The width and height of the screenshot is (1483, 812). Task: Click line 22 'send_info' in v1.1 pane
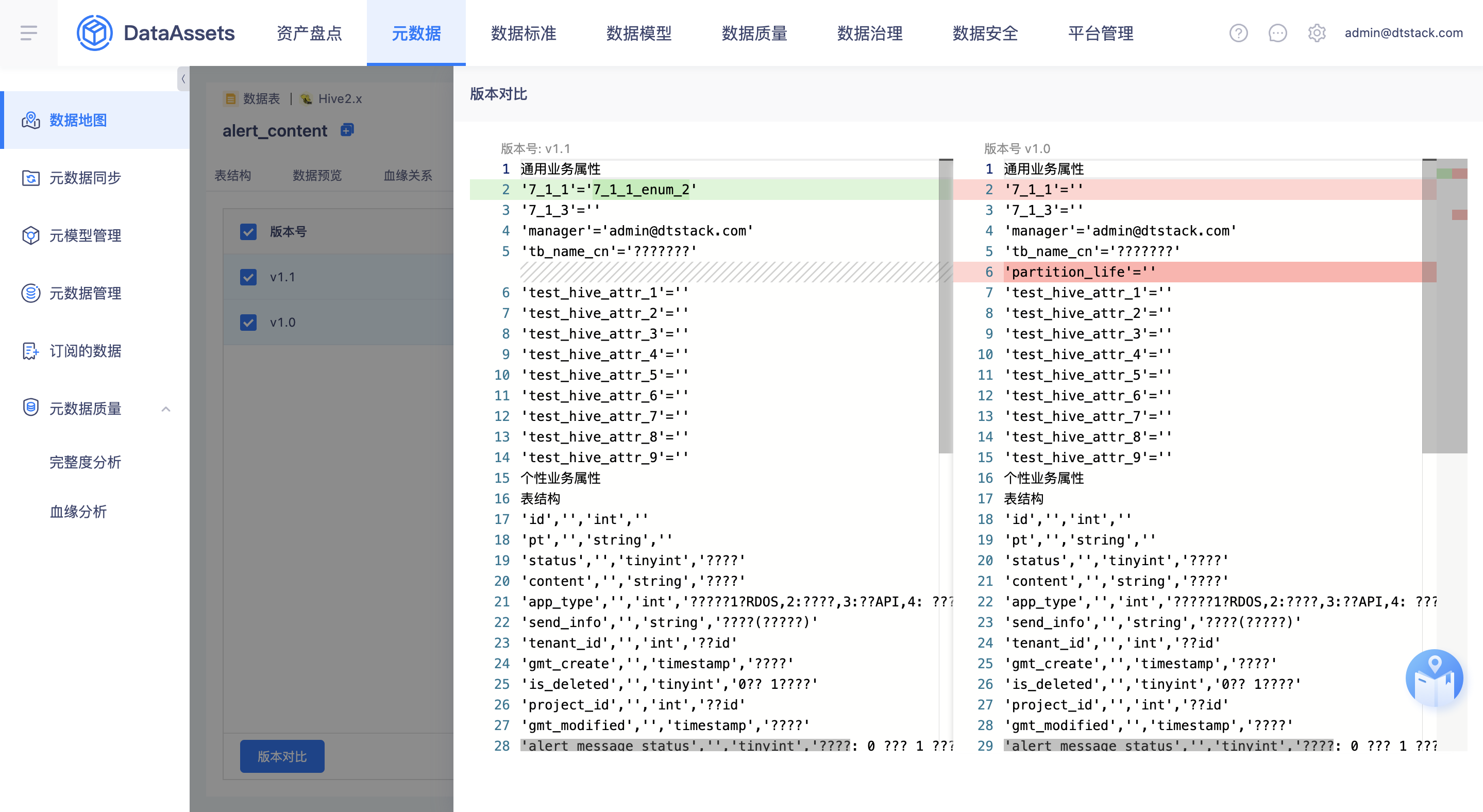(669, 622)
